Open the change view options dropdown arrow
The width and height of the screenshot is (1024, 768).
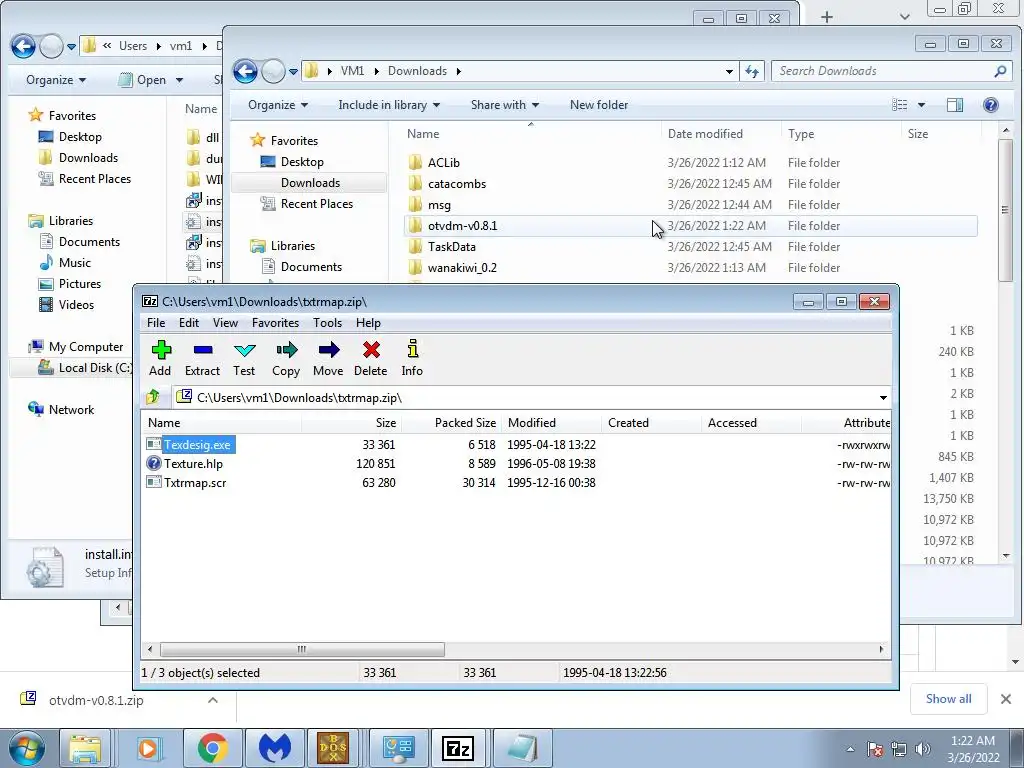tap(921, 105)
